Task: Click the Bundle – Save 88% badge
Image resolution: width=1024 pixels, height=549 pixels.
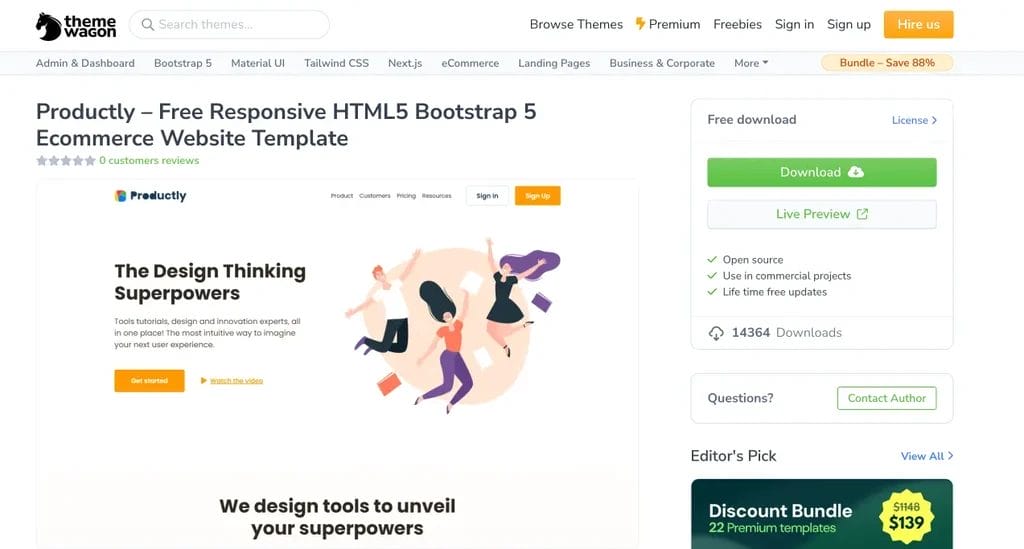Action: pos(887,63)
